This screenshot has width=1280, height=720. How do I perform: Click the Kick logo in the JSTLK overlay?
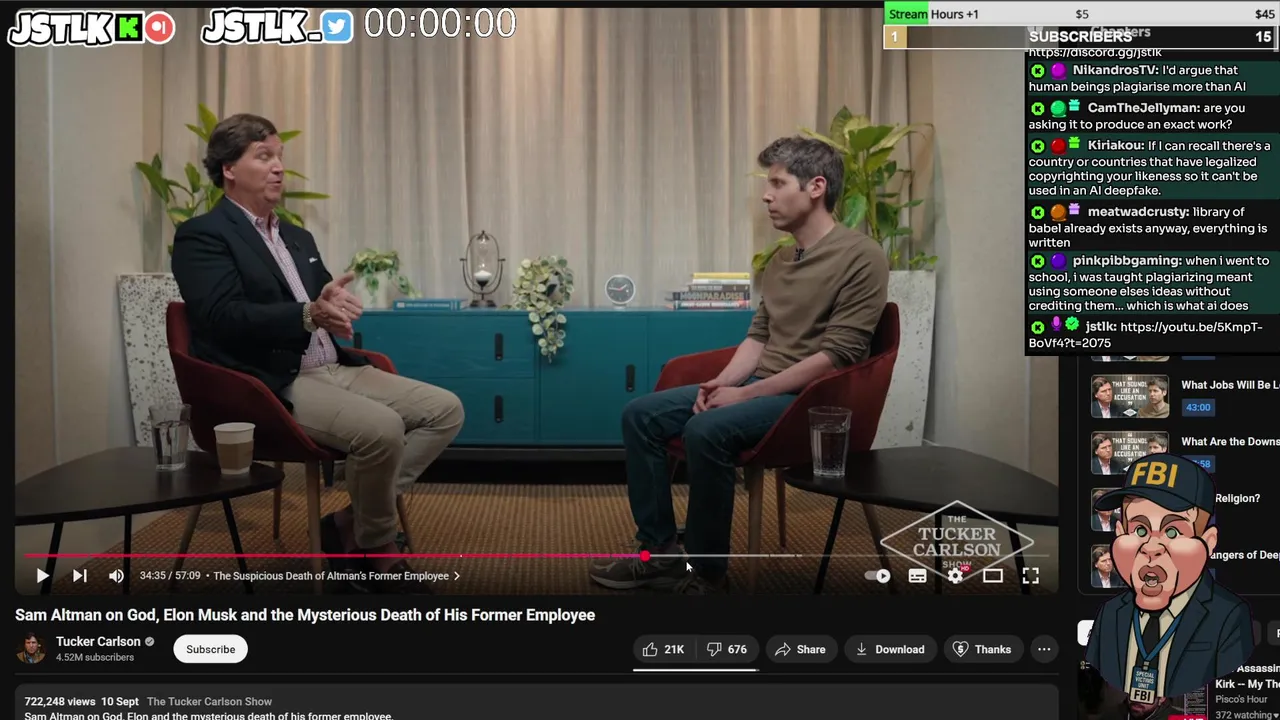[129, 28]
